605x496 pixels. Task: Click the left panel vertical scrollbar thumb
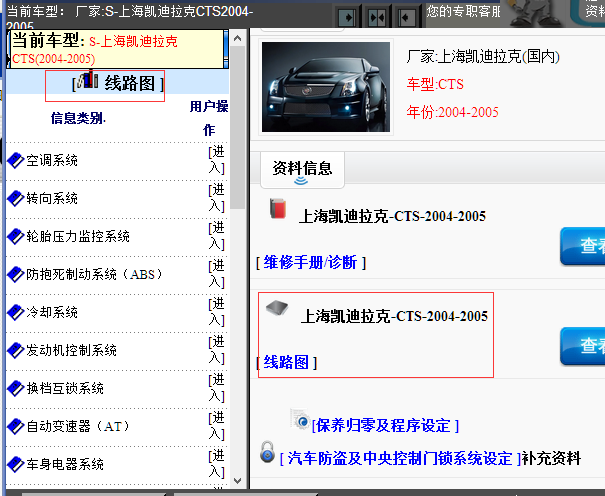point(238,127)
